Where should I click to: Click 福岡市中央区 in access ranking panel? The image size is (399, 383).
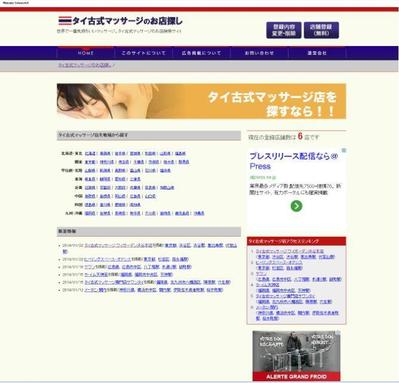pyautogui.click(x=284, y=290)
